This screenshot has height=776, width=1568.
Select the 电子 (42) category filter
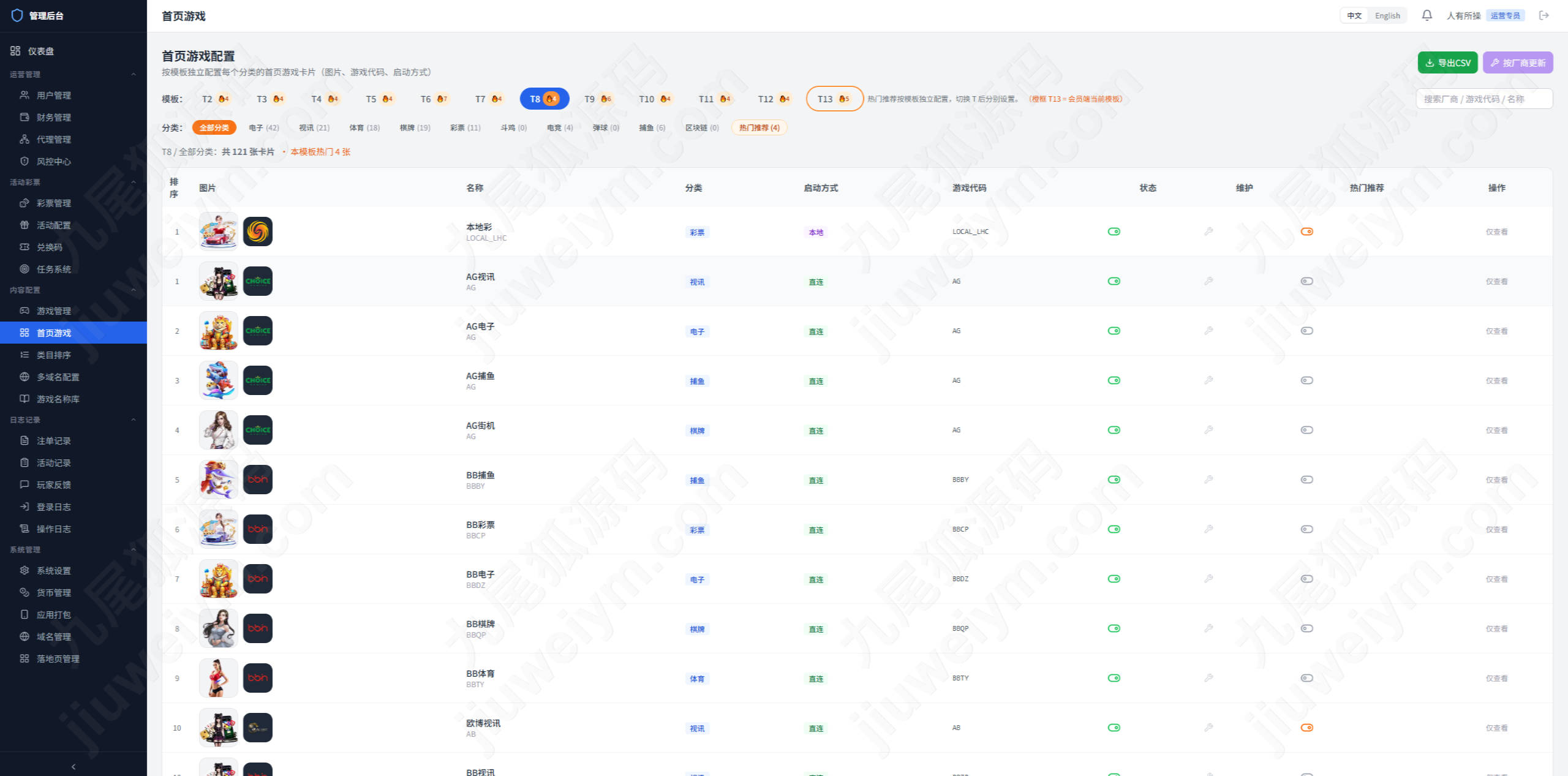[264, 127]
